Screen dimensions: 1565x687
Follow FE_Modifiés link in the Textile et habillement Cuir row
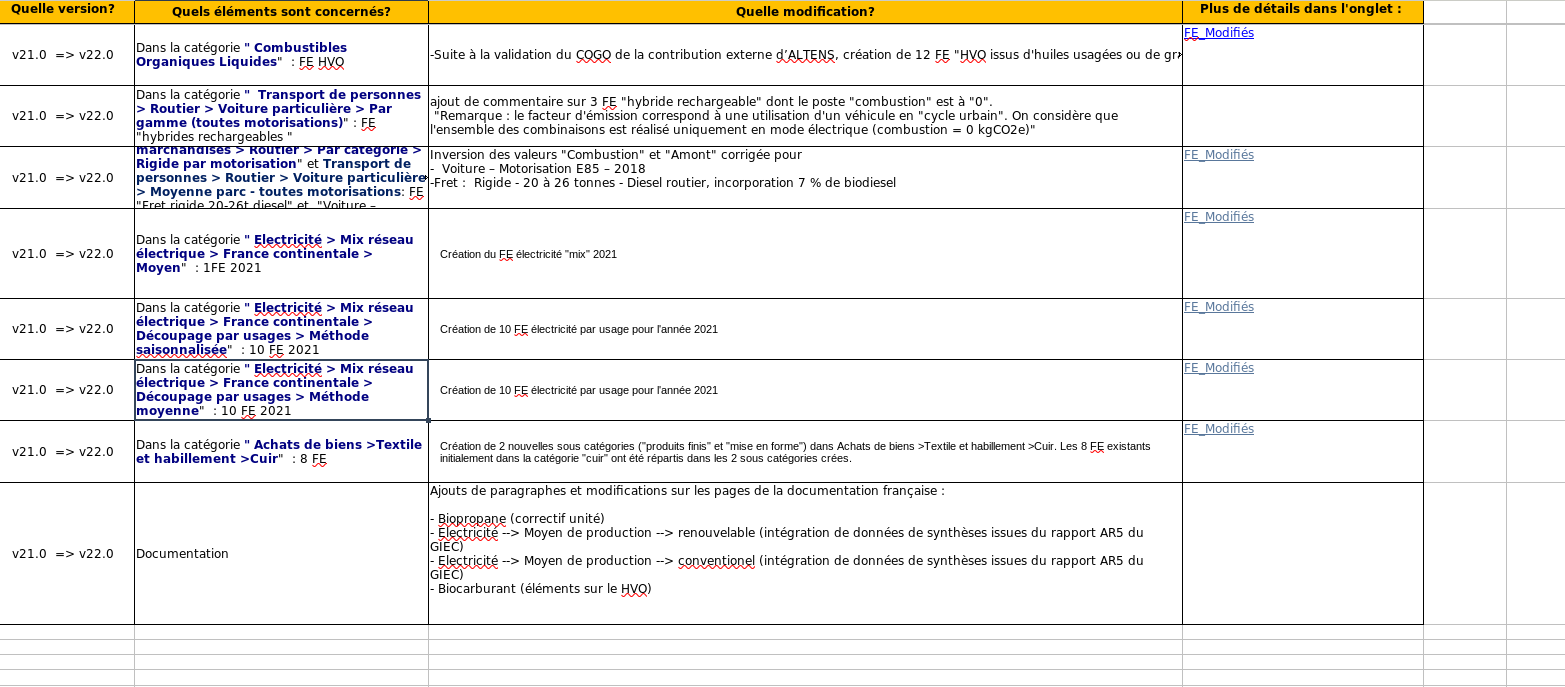pyautogui.click(x=1218, y=429)
